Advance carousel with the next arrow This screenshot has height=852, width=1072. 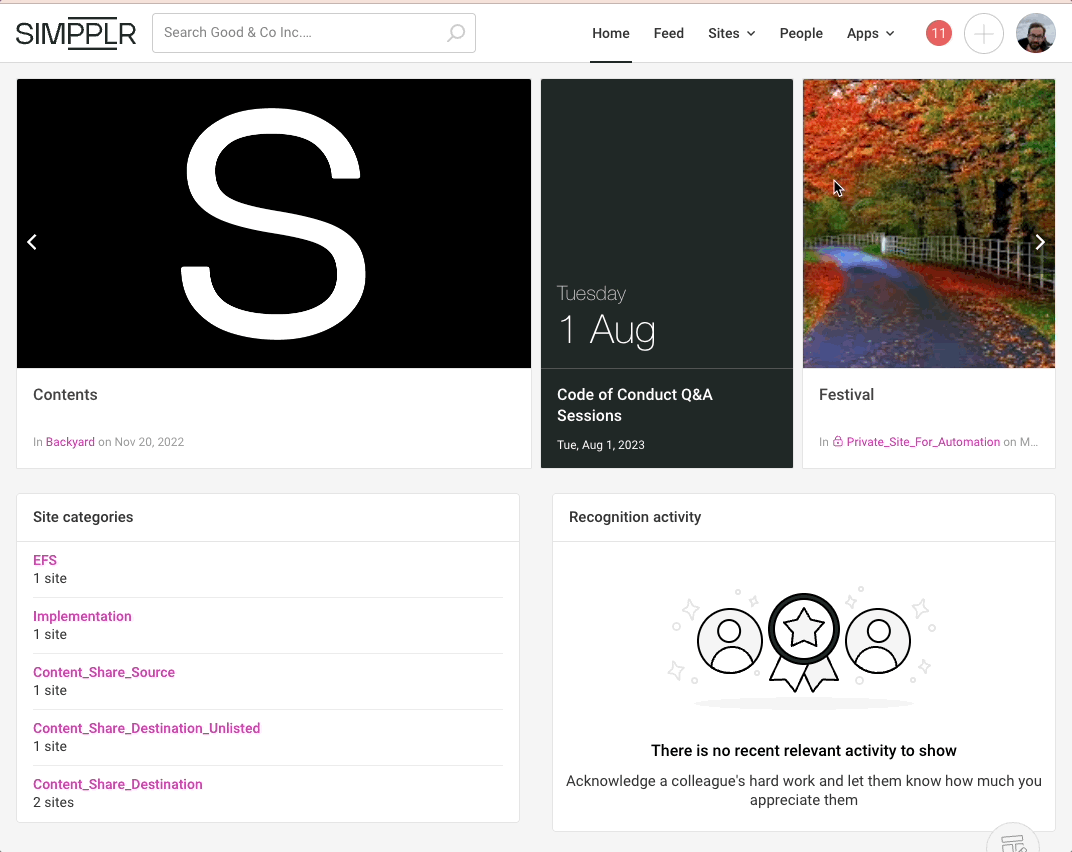(x=1040, y=242)
